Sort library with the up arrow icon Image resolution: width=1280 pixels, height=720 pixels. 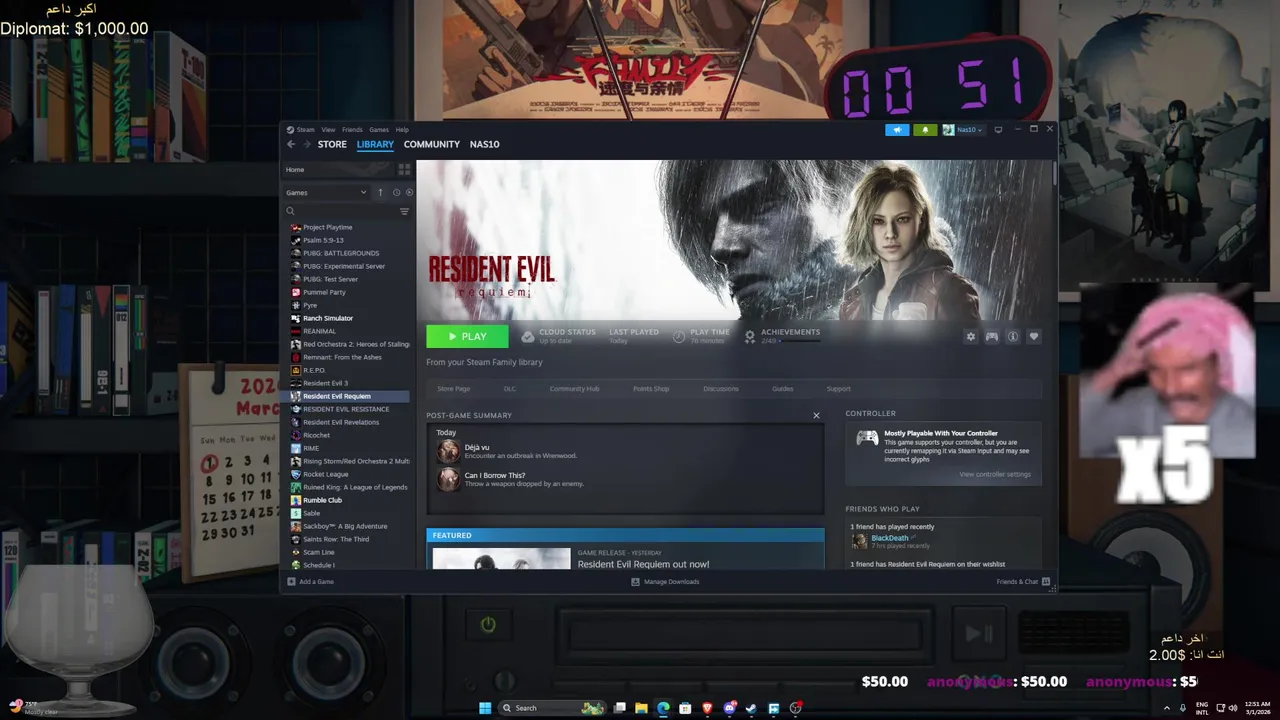(x=380, y=192)
